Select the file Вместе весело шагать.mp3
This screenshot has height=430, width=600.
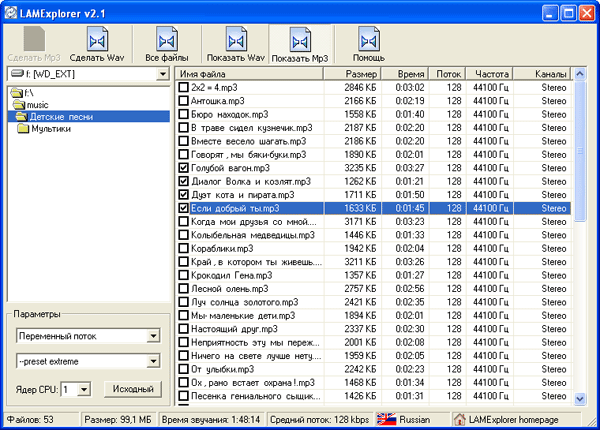pyautogui.click(x=249, y=141)
